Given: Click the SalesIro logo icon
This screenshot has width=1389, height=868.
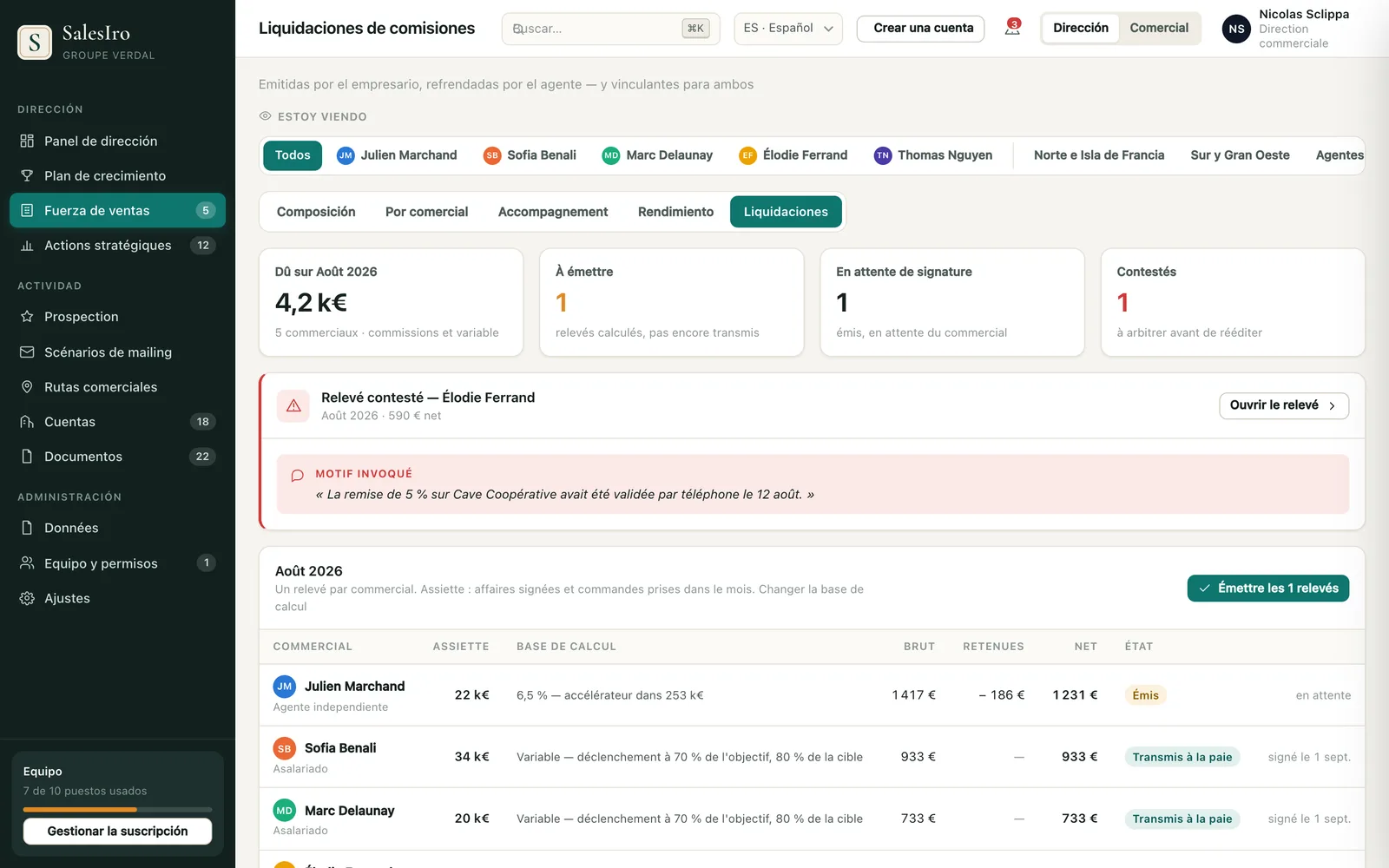Looking at the screenshot, I should (x=35, y=42).
